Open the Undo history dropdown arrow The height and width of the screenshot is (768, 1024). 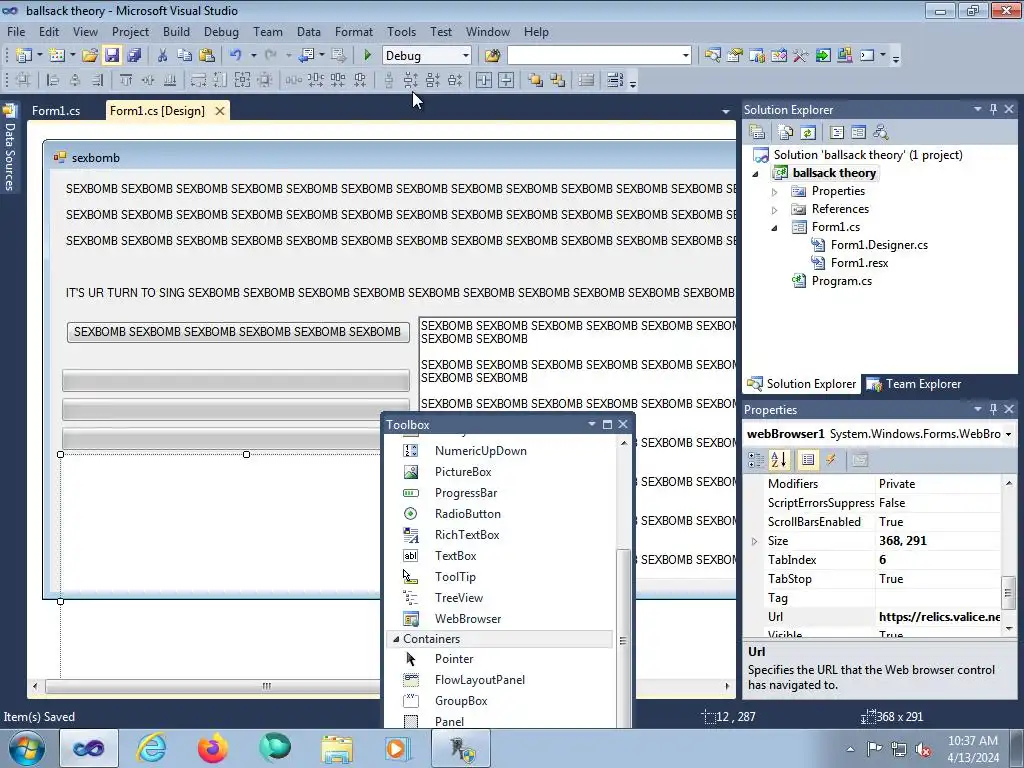point(253,56)
